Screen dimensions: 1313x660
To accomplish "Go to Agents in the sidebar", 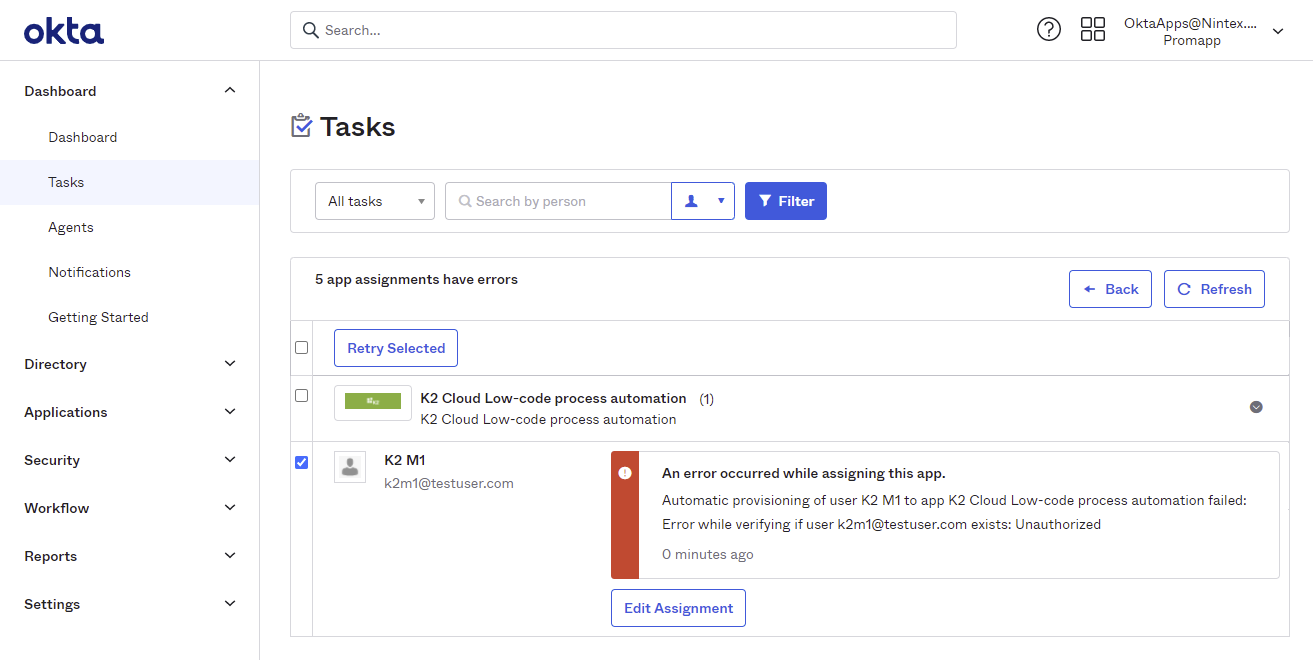I will (x=71, y=227).
